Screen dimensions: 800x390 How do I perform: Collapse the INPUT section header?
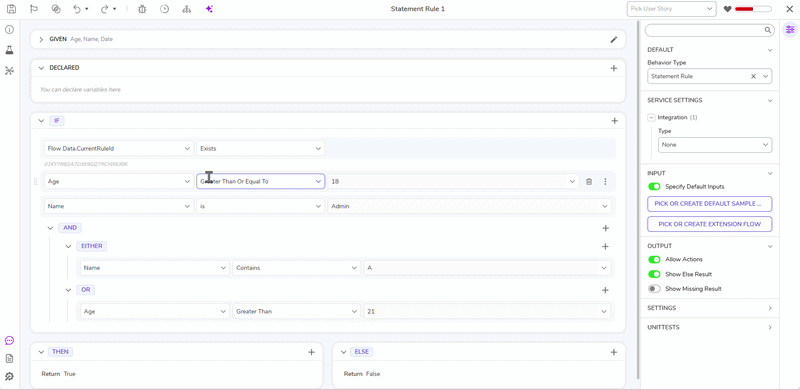point(710,174)
